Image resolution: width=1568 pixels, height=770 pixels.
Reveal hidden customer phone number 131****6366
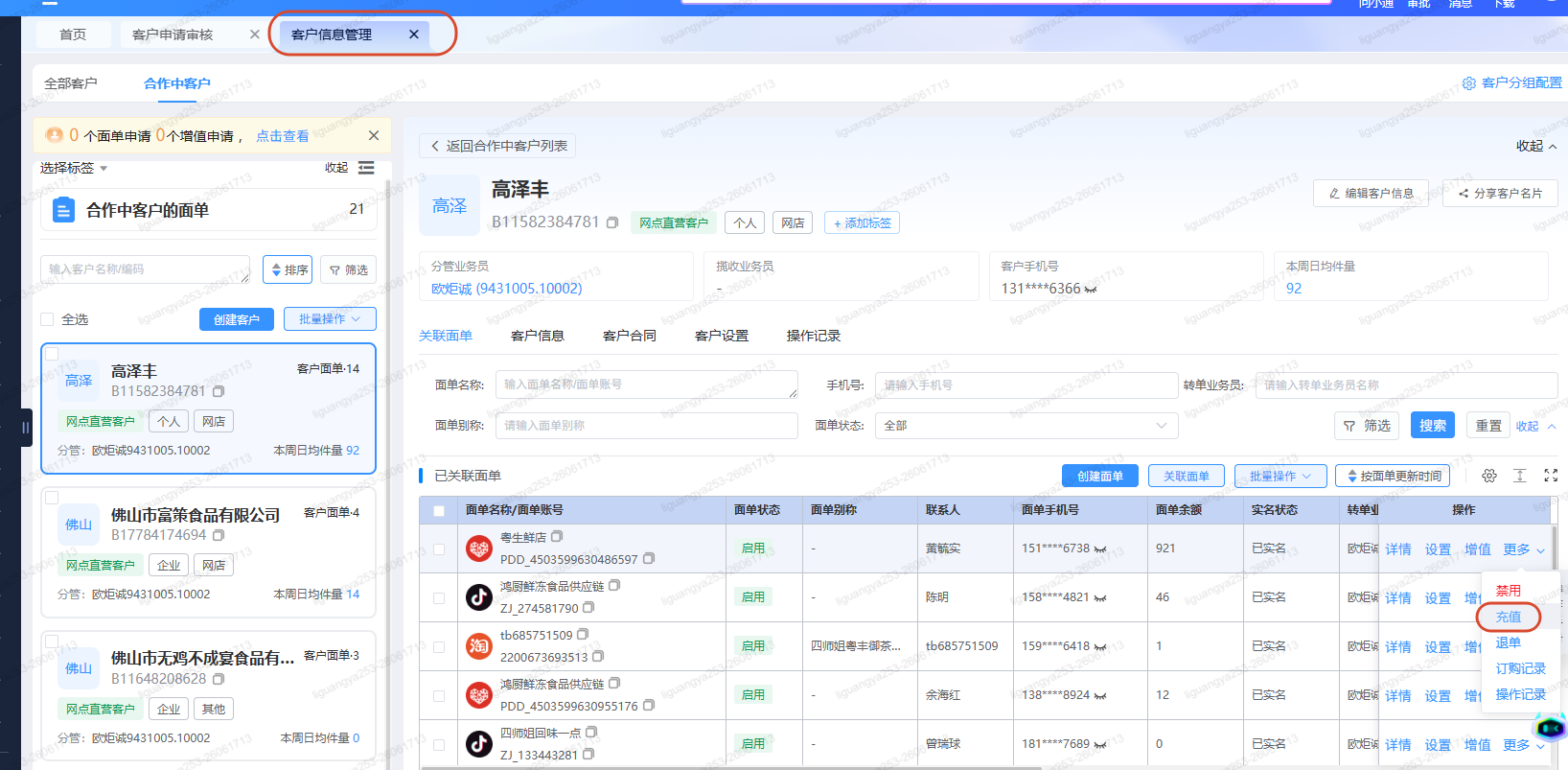coord(1091,289)
